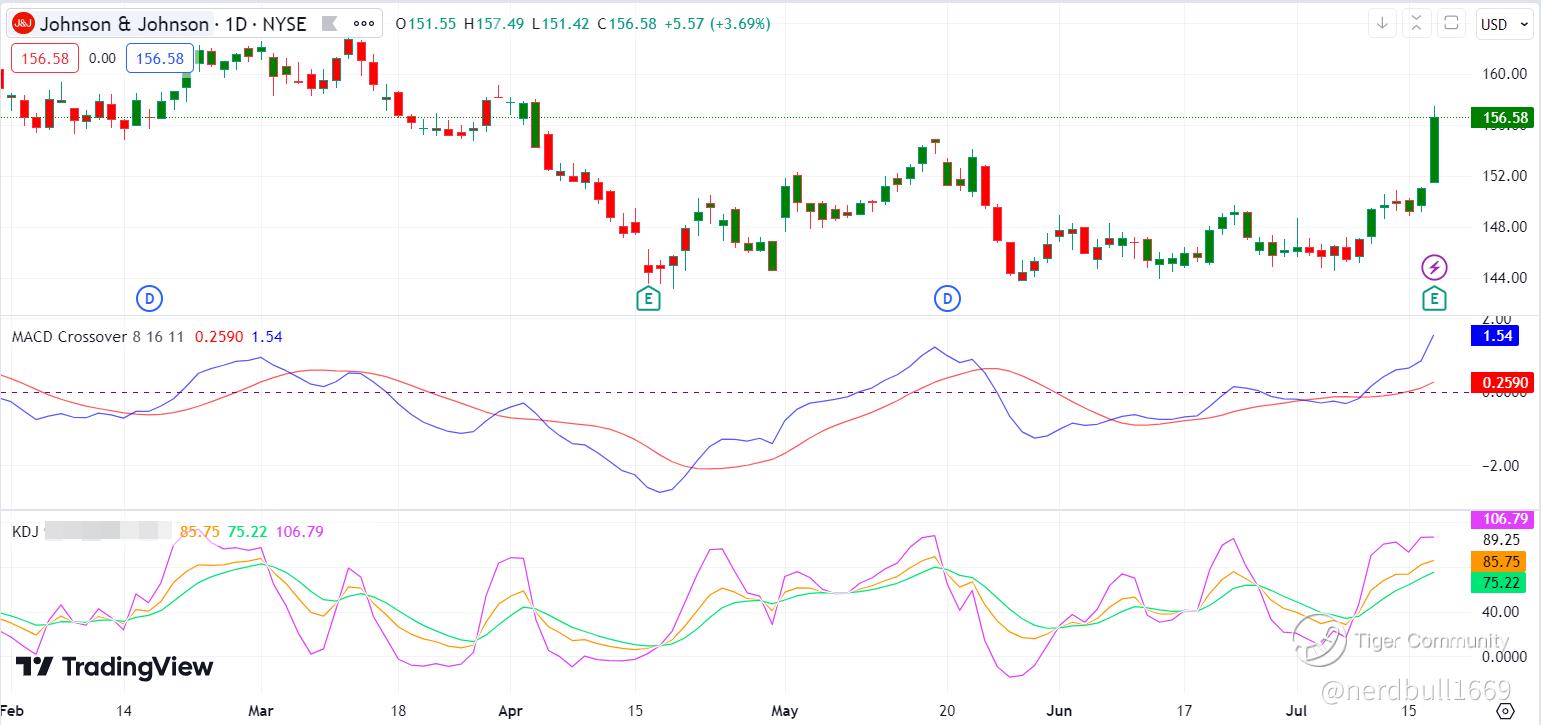Click the red 156.58 sell price box
Viewport: 1541px width, 725px height.
45,58
